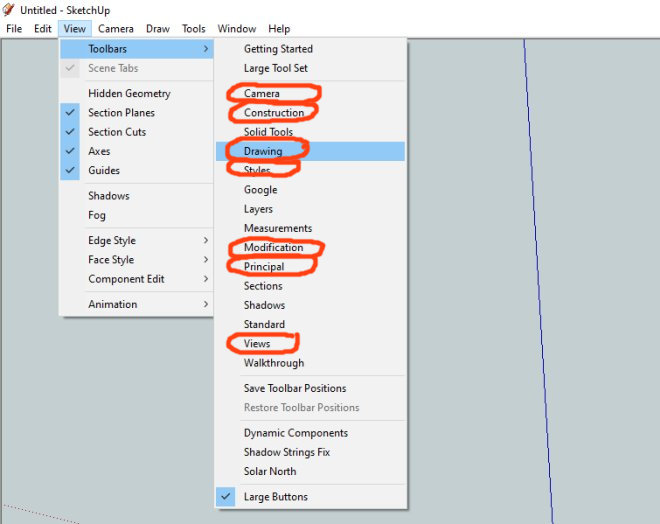Enable the Shadow Strings Fix toolbar
Viewport: 660px width, 524px height.
(x=311, y=452)
